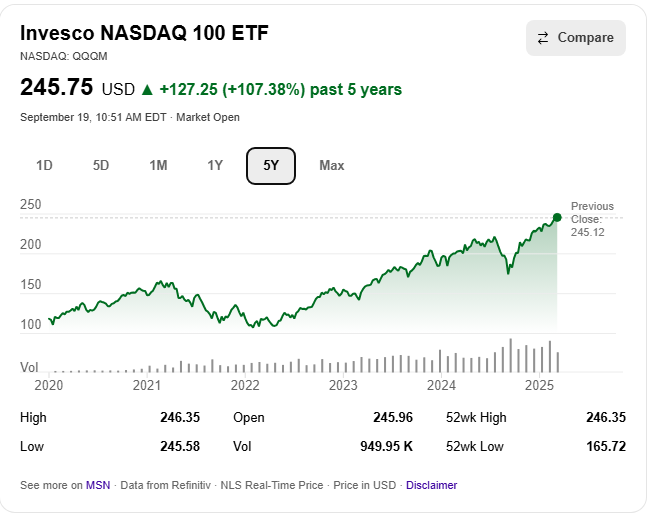Click the 2025 marker on the time axis
The height and width of the screenshot is (513, 660).
[x=539, y=385]
